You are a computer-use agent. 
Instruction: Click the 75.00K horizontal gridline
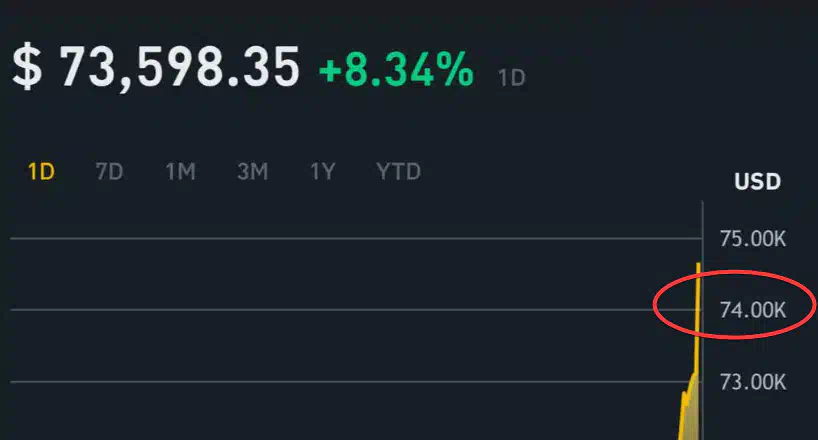[356, 239]
